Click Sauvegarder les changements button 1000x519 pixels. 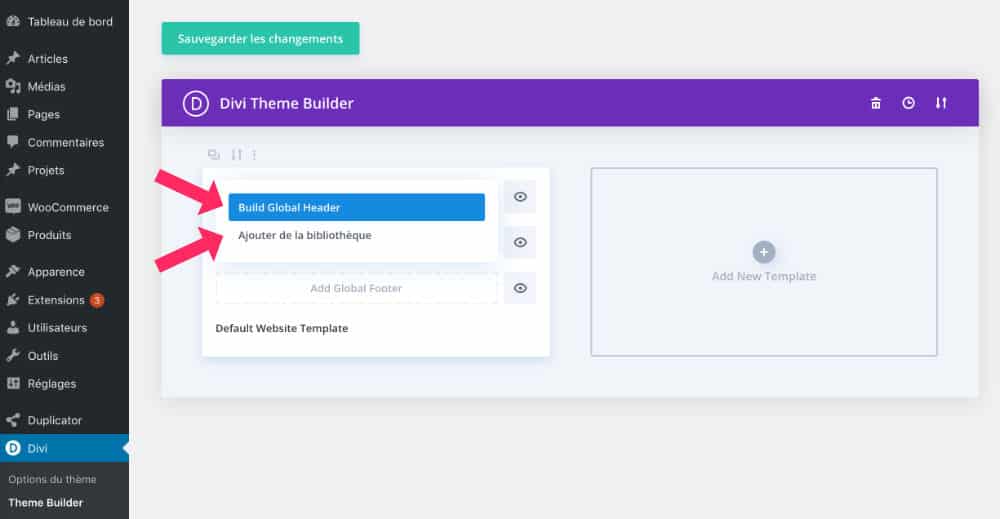click(260, 38)
